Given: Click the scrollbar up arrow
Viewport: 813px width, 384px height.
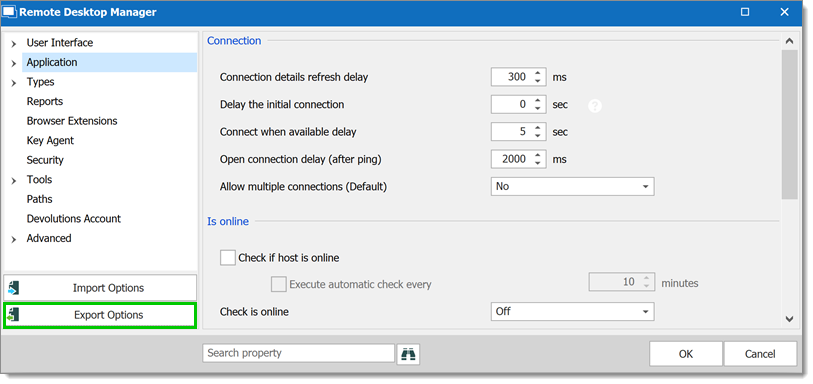Looking at the screenshot, I should point(789,41).
